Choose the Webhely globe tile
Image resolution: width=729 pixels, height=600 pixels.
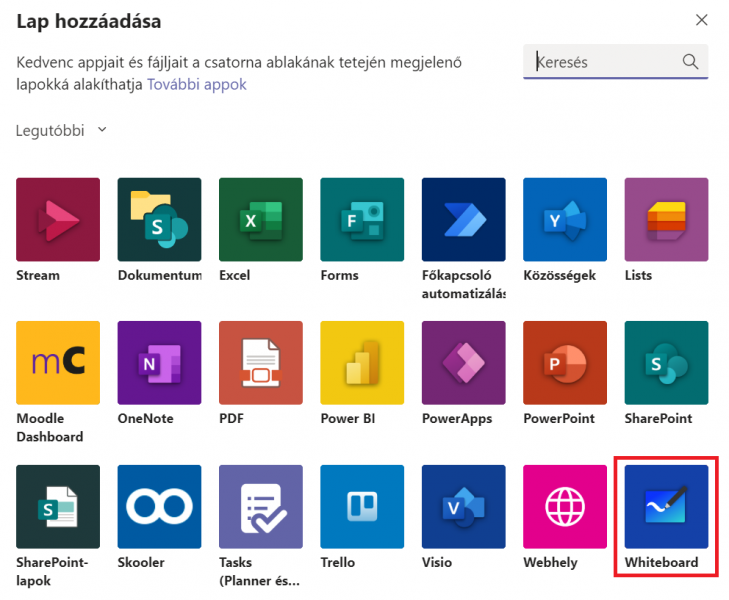point(565,507)
